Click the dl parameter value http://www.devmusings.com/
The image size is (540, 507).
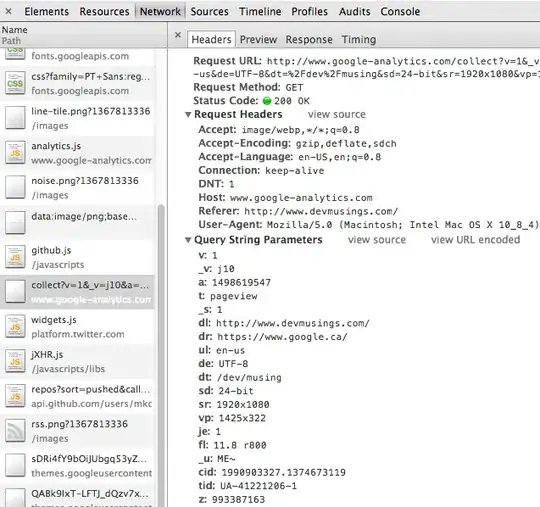(293, 323)
